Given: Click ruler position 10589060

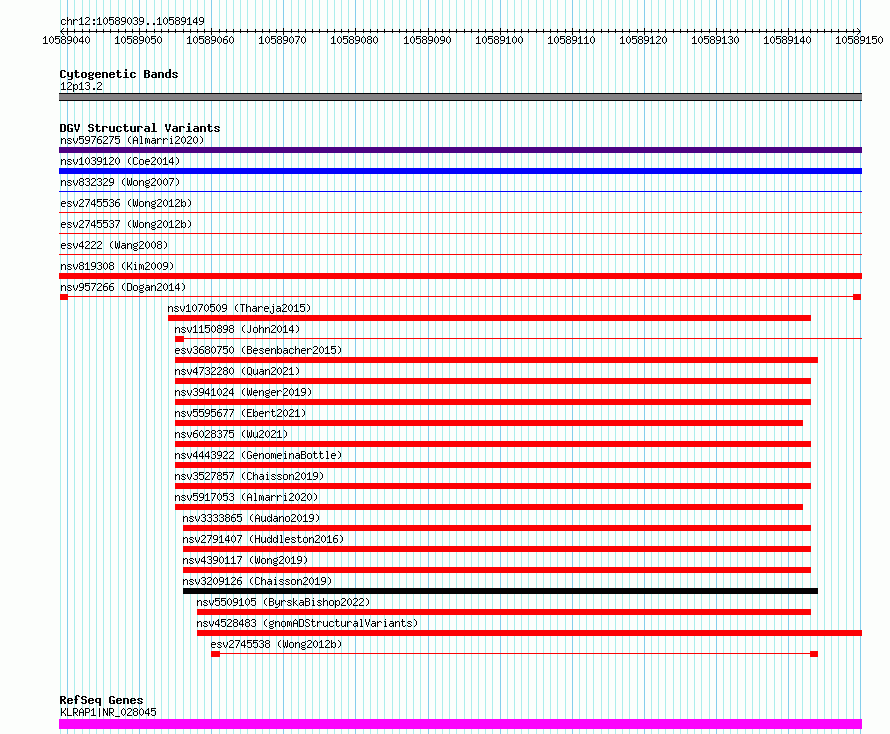Looking at the screenshot, I should pos(211,40).
